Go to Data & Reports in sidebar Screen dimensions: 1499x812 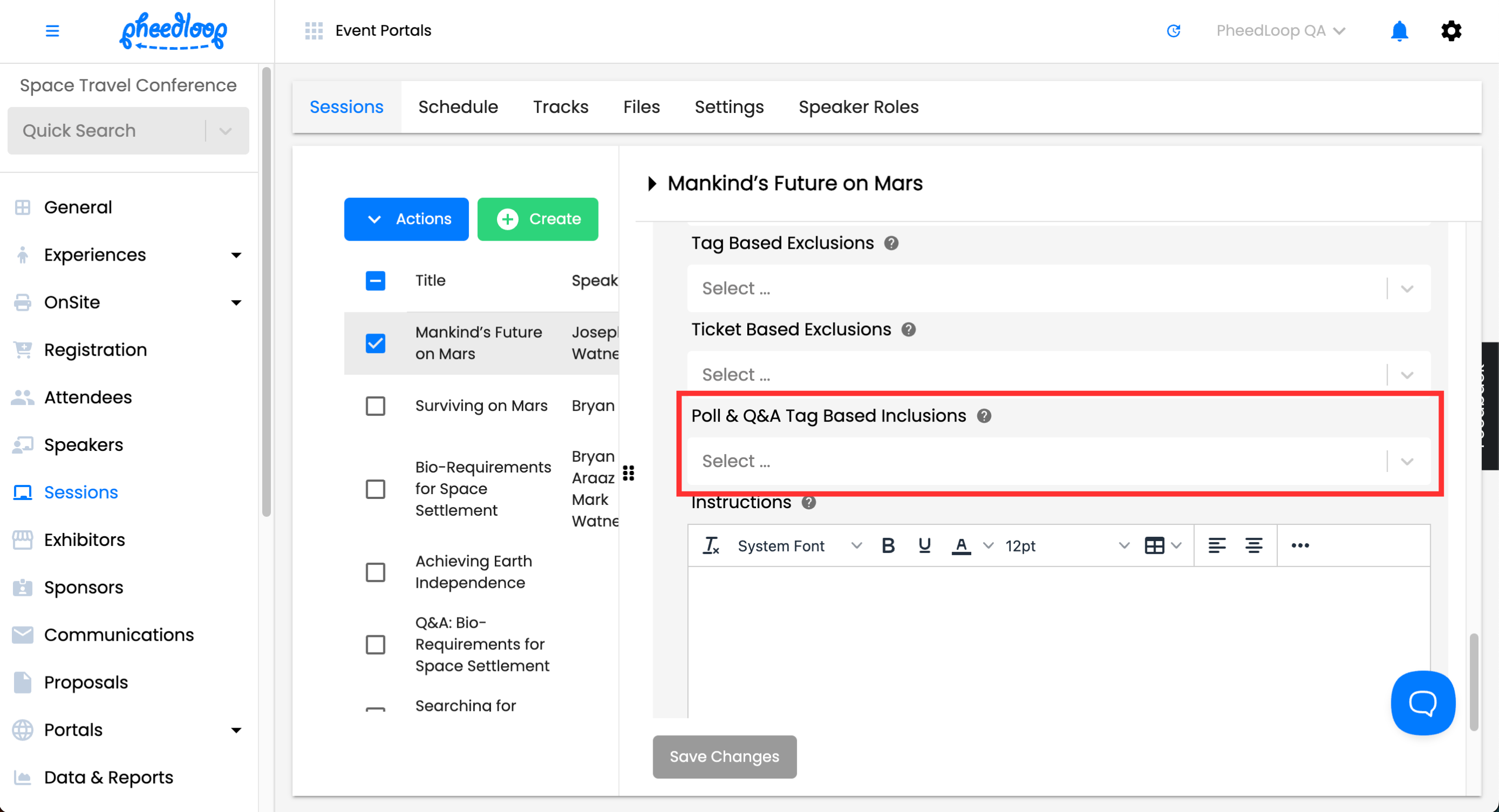pos(108,778)
